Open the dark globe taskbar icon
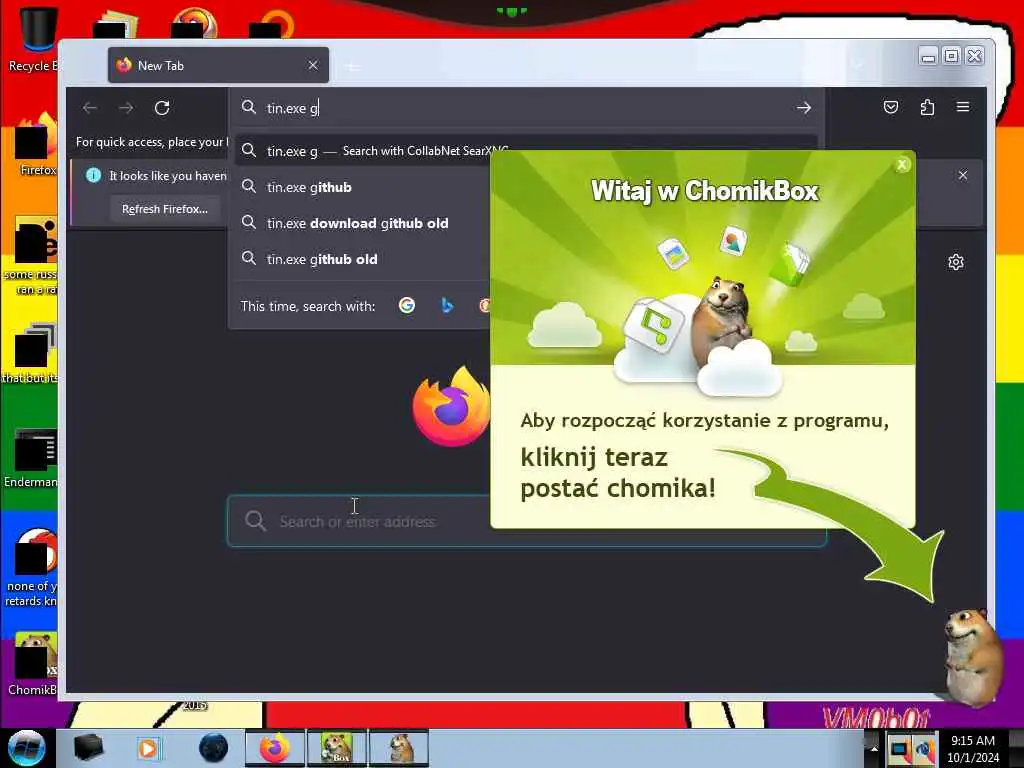 214,748
